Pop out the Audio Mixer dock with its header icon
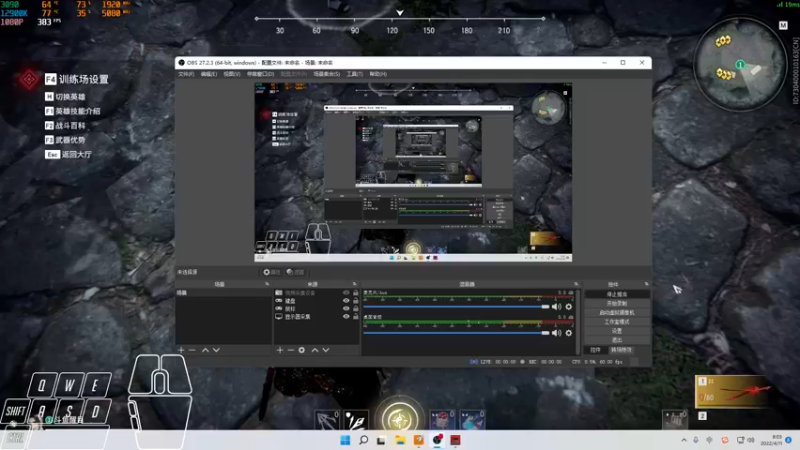Screen dimensions: 800x450 (x=576, y=284)
